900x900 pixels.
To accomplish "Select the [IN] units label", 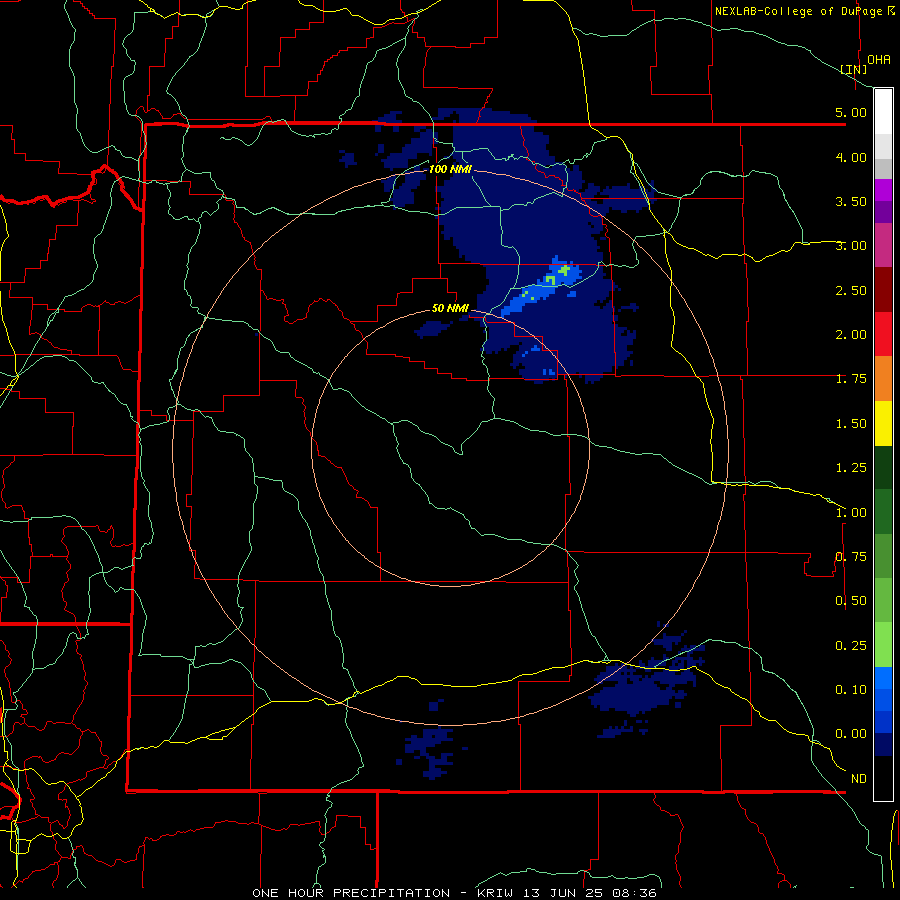I will 854,69.
